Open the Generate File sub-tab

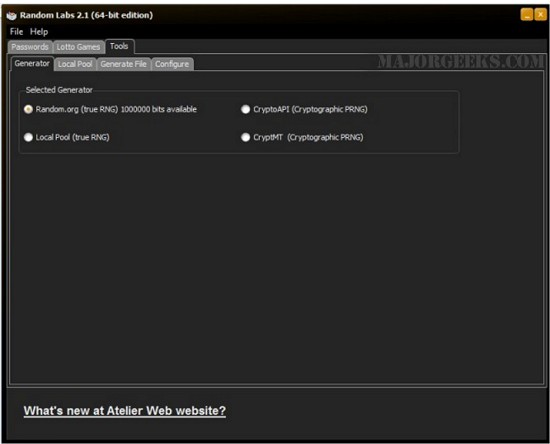[x=123, y=64]
